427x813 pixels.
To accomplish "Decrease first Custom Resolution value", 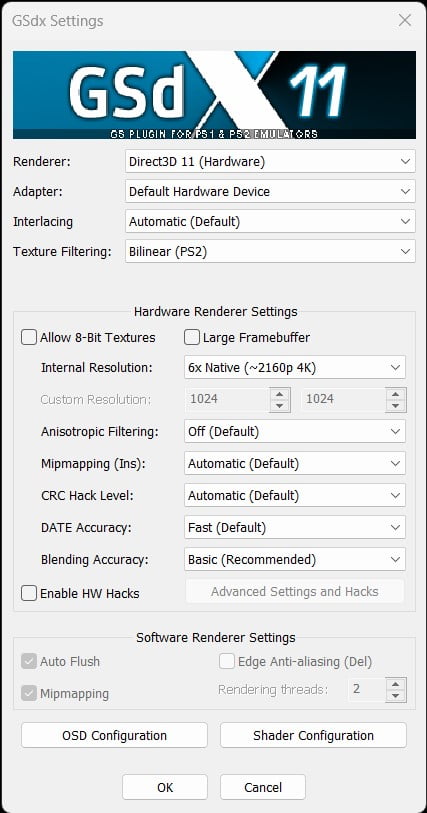I will pyautogui.click(x=280, y=405).
